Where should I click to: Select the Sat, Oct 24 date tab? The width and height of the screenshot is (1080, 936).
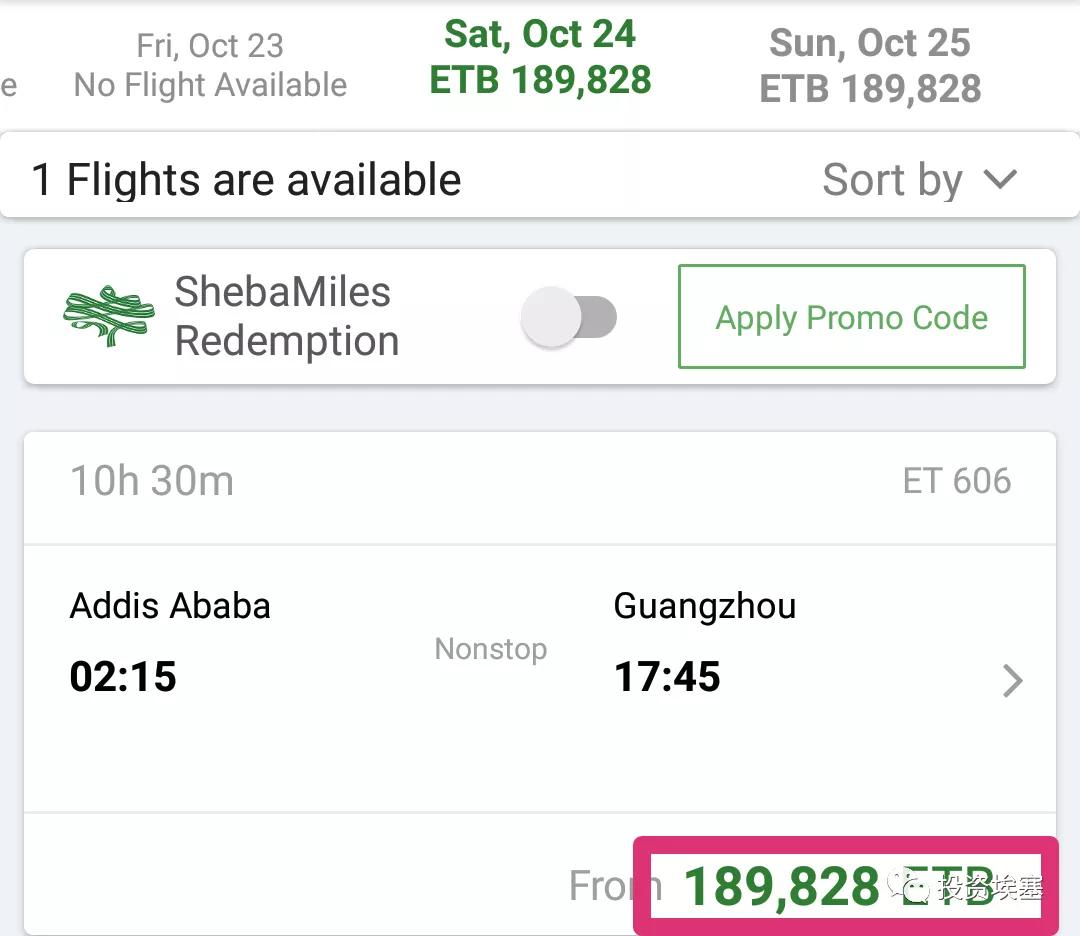(x=540, y=58)
